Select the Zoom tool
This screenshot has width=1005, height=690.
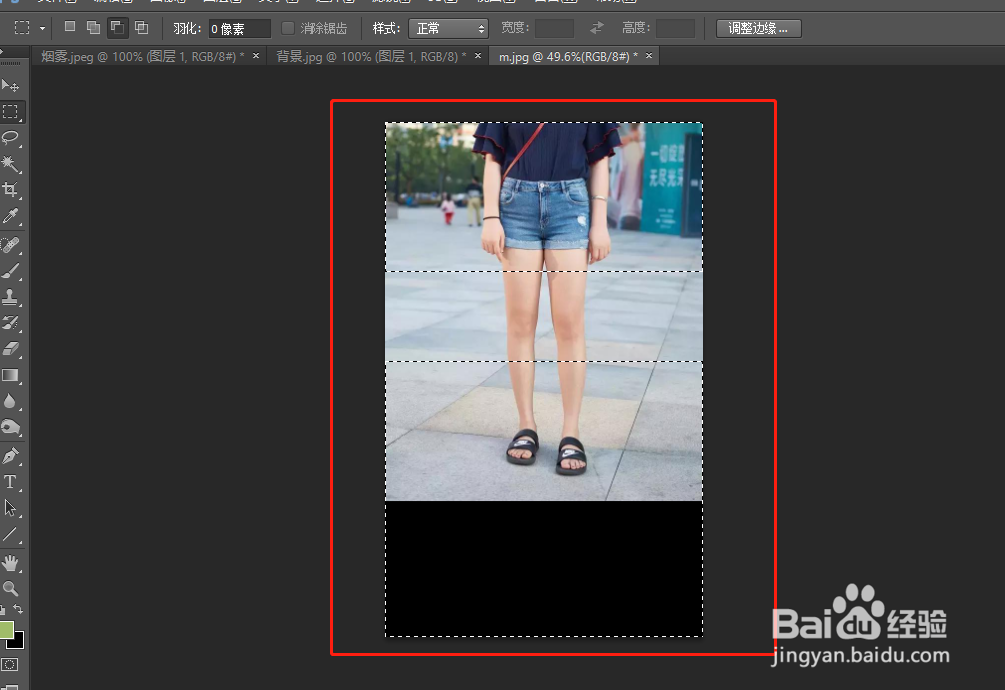click(10, 588)
